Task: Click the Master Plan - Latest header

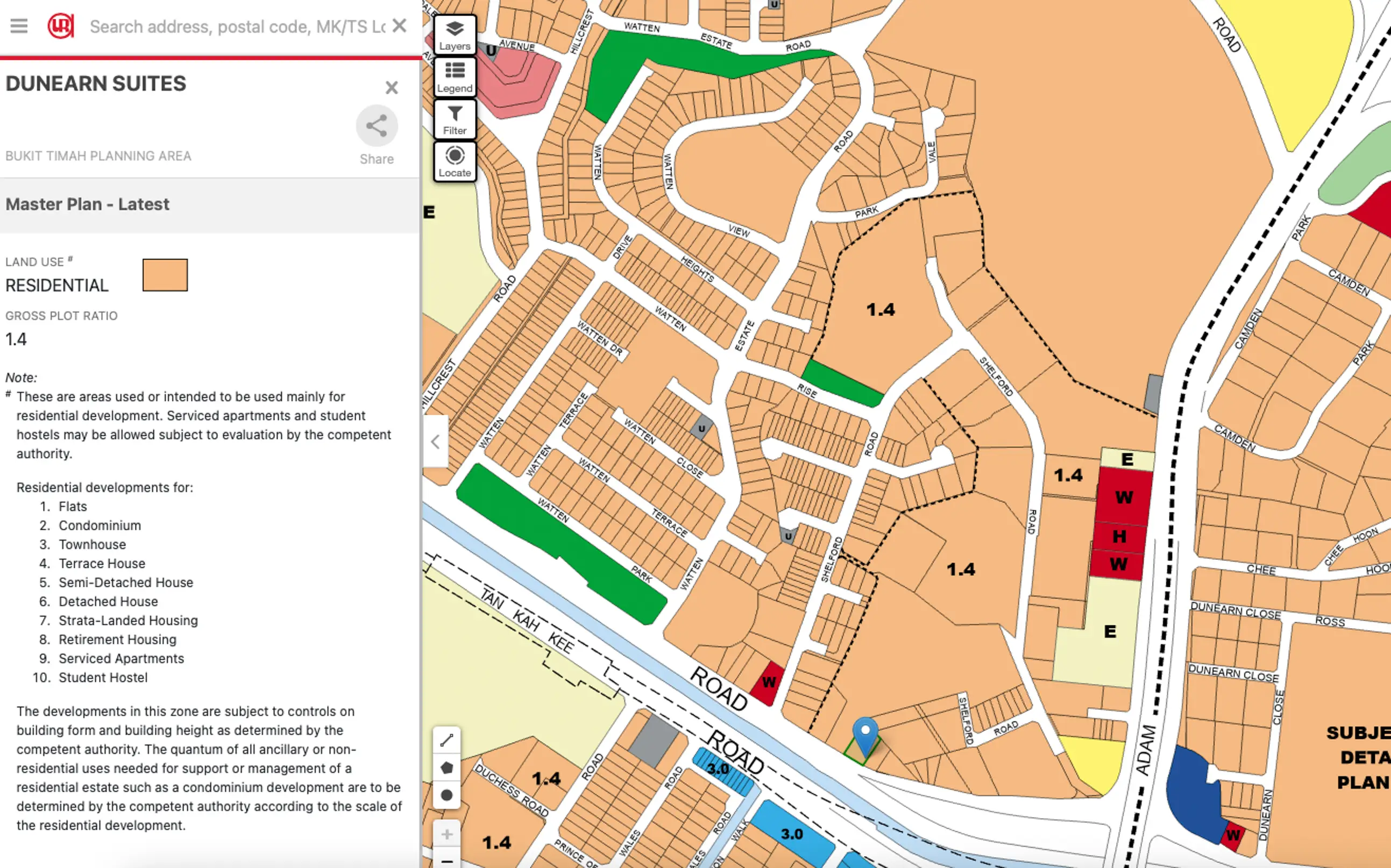Action: tap(87, 204)
